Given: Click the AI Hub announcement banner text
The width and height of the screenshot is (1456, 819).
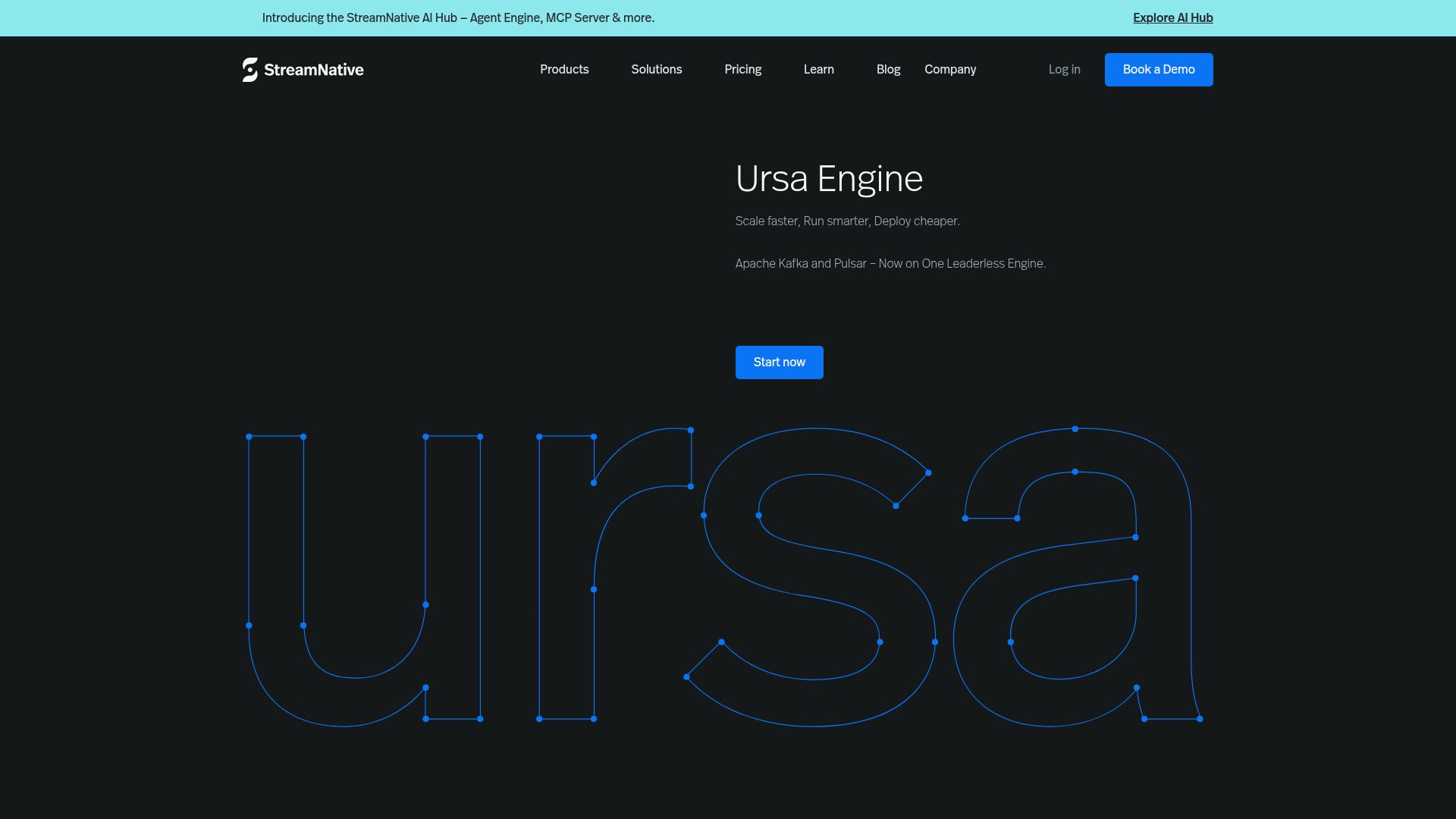Looking at the screenshot, I should click(458, 18).
